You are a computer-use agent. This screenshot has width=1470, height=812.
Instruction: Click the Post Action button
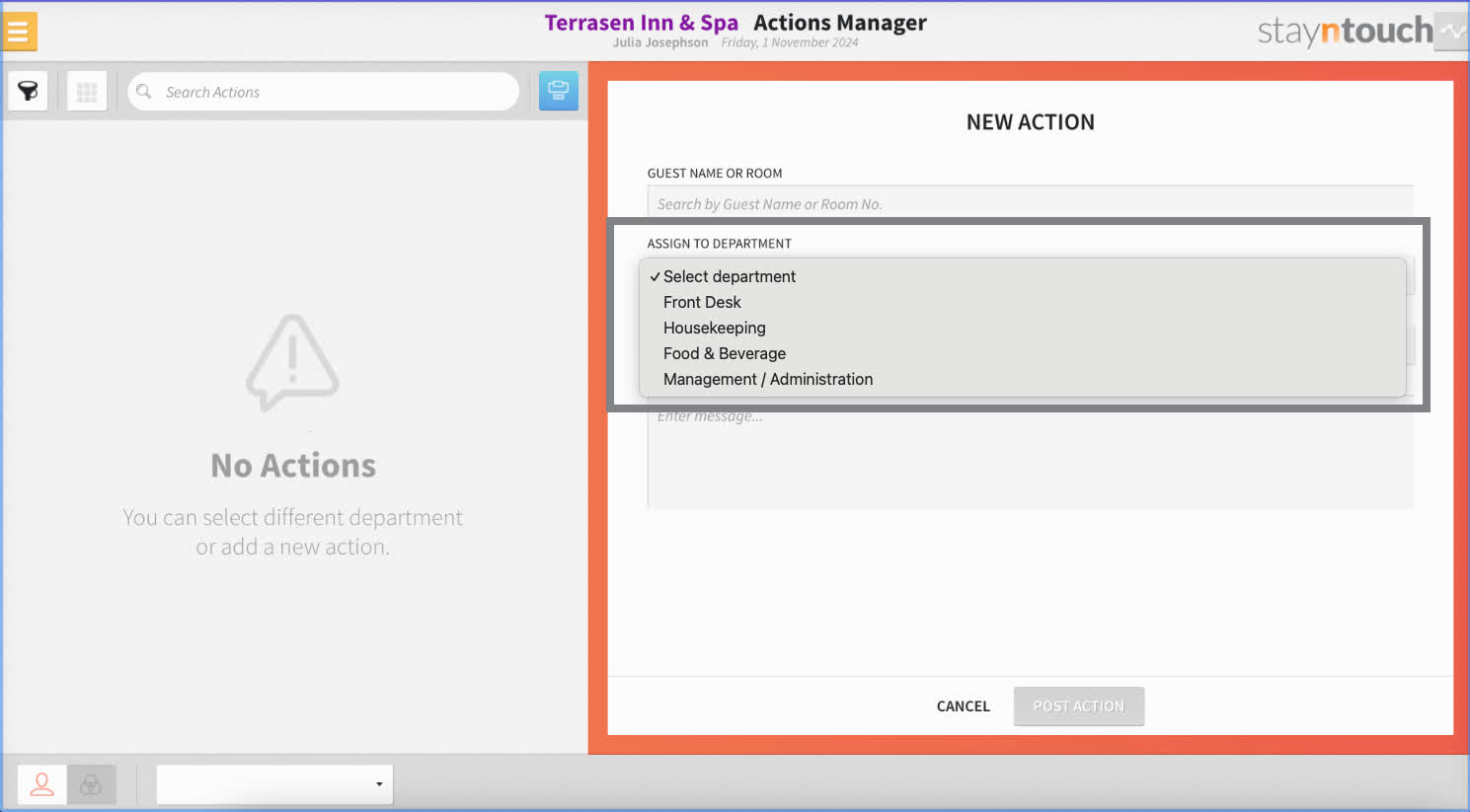[1078, 706]
